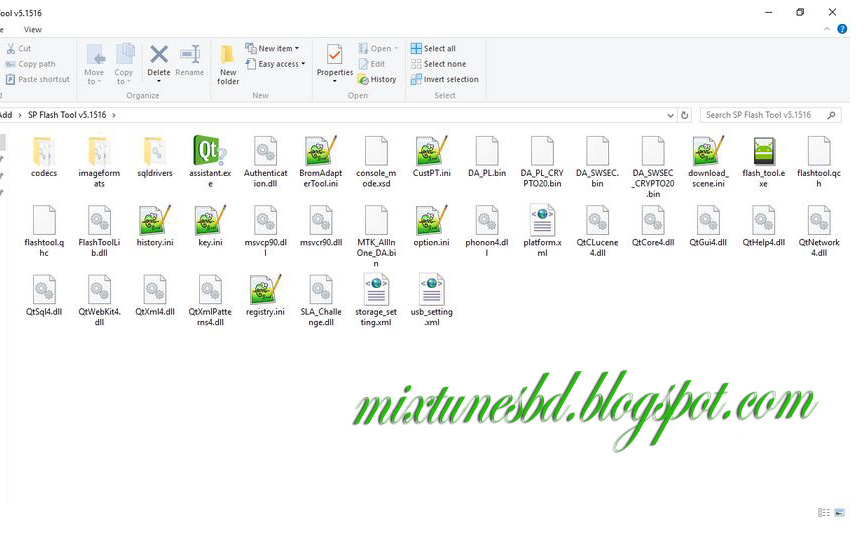
Task: Select QtCore4.dll file
Action: pos(653,226)
